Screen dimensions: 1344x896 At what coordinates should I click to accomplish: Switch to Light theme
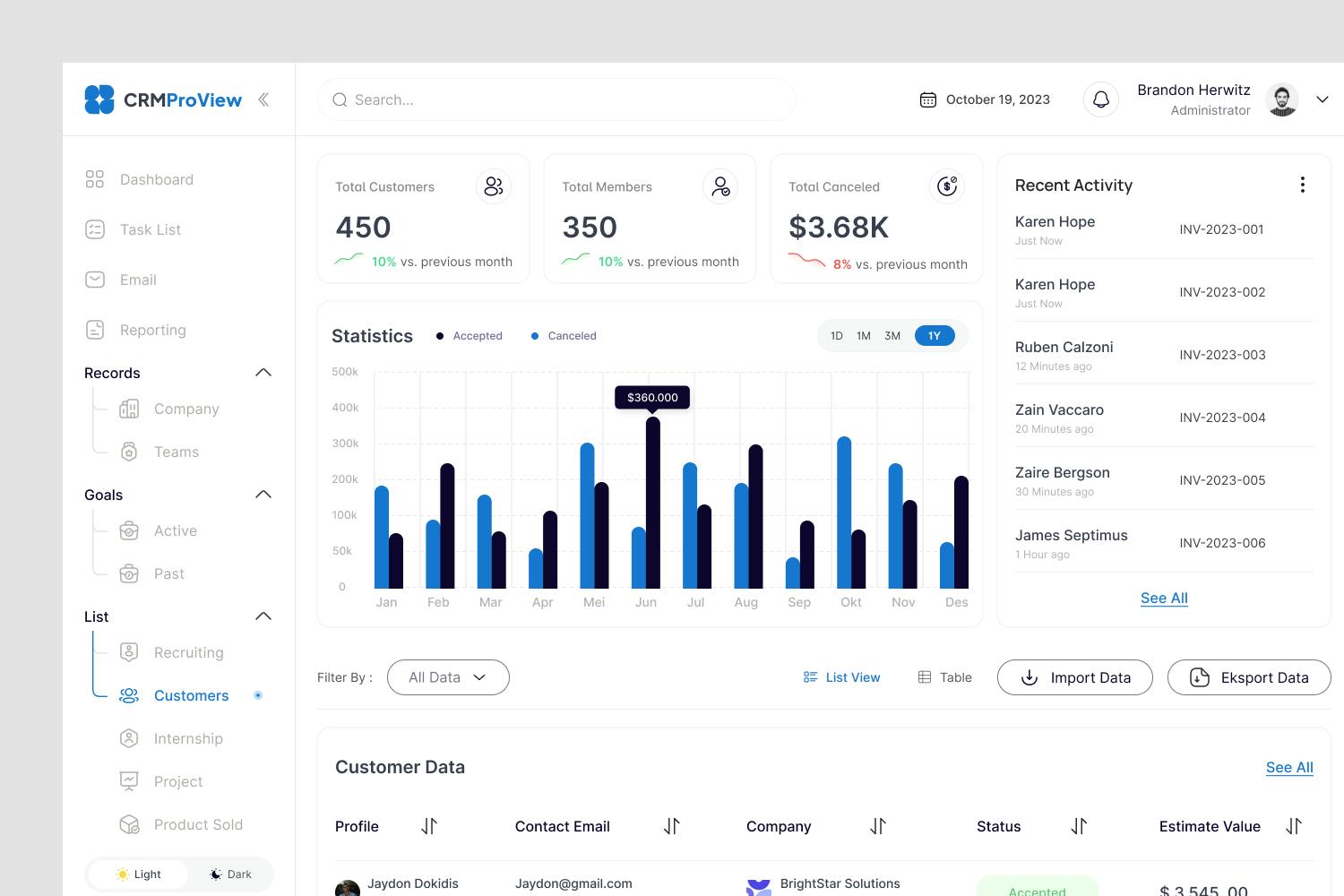[x=138, y=874]
